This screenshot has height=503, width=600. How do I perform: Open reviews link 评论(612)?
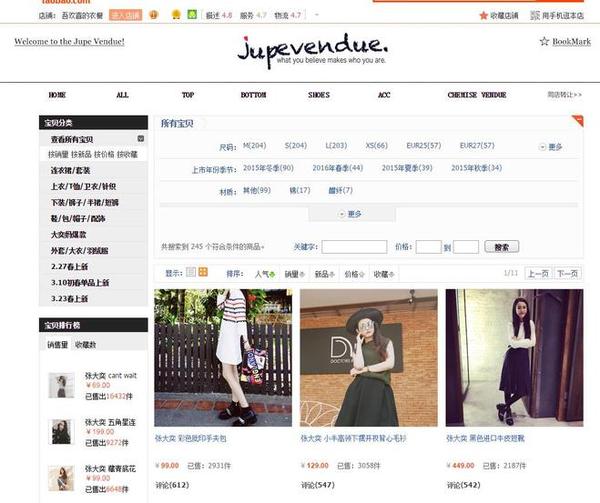[172, 485]
